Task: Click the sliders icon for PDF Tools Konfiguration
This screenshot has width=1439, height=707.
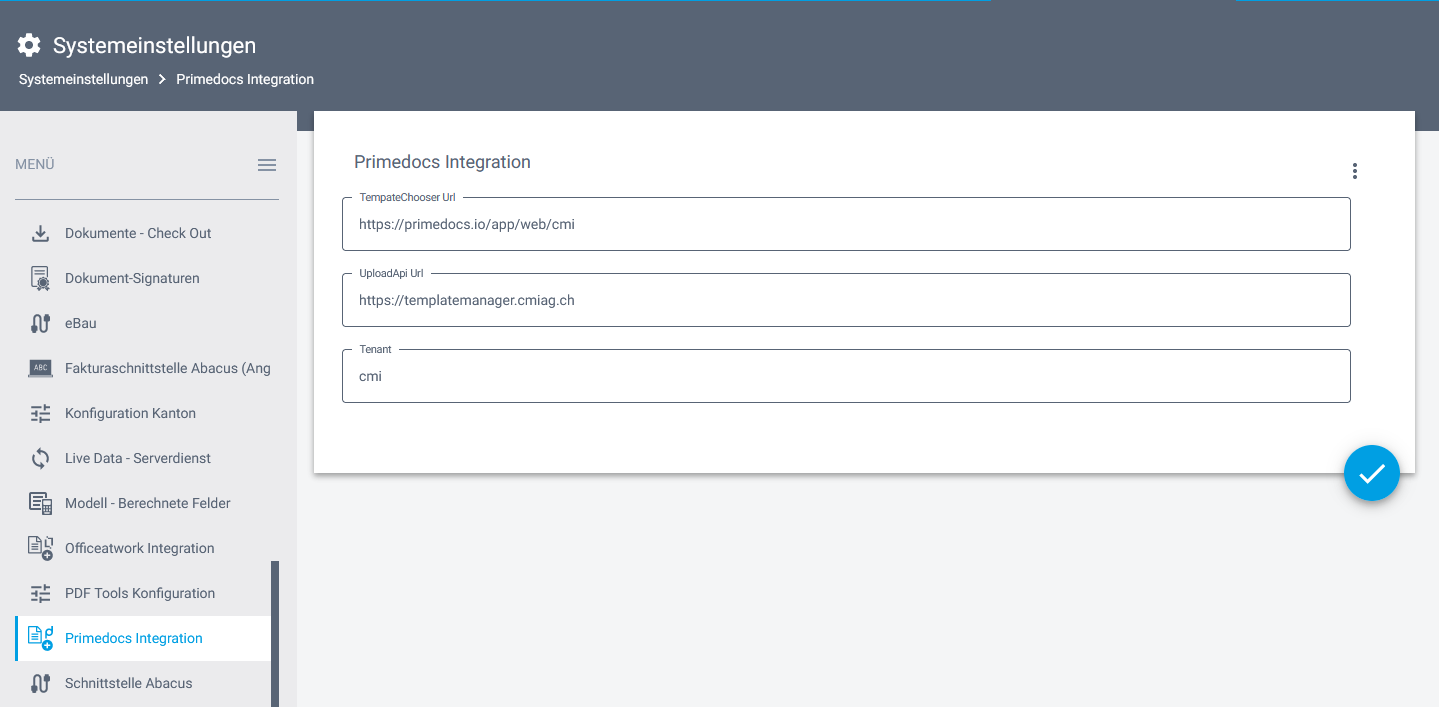Action: (x=40, y=592)
